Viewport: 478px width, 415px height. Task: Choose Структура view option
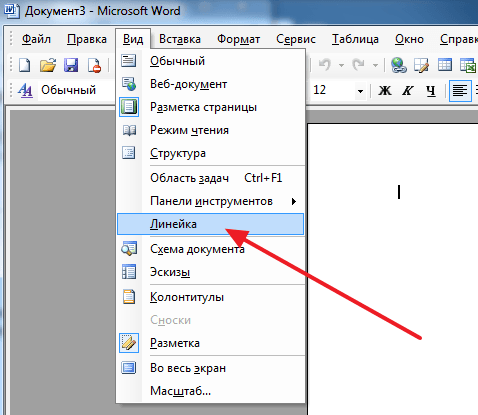pos(211,153)
